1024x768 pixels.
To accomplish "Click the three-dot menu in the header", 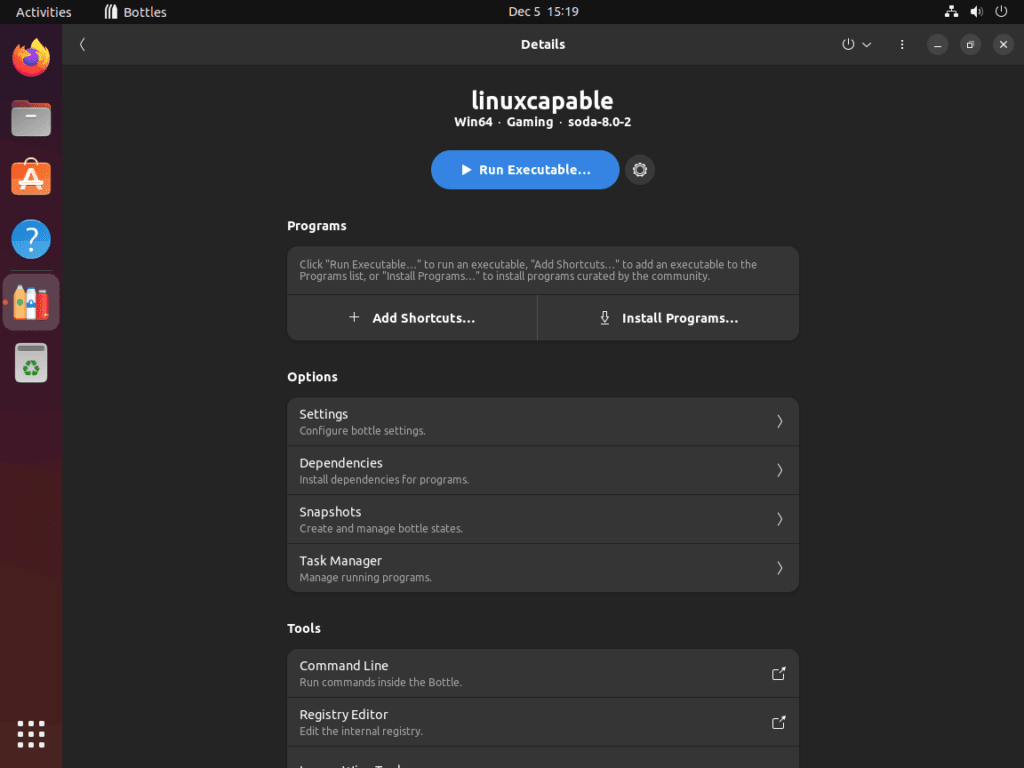I will (901, 44).
